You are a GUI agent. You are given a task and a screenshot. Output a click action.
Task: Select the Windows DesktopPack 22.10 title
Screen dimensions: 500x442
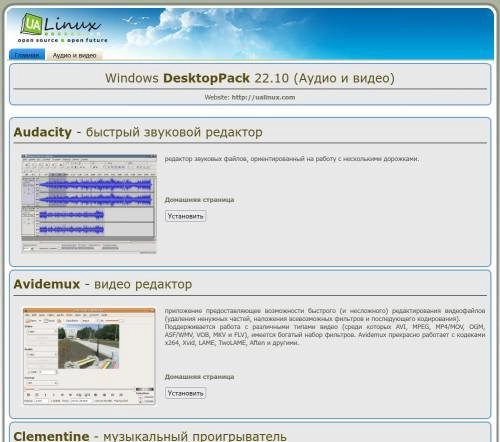tap(250, 78)
